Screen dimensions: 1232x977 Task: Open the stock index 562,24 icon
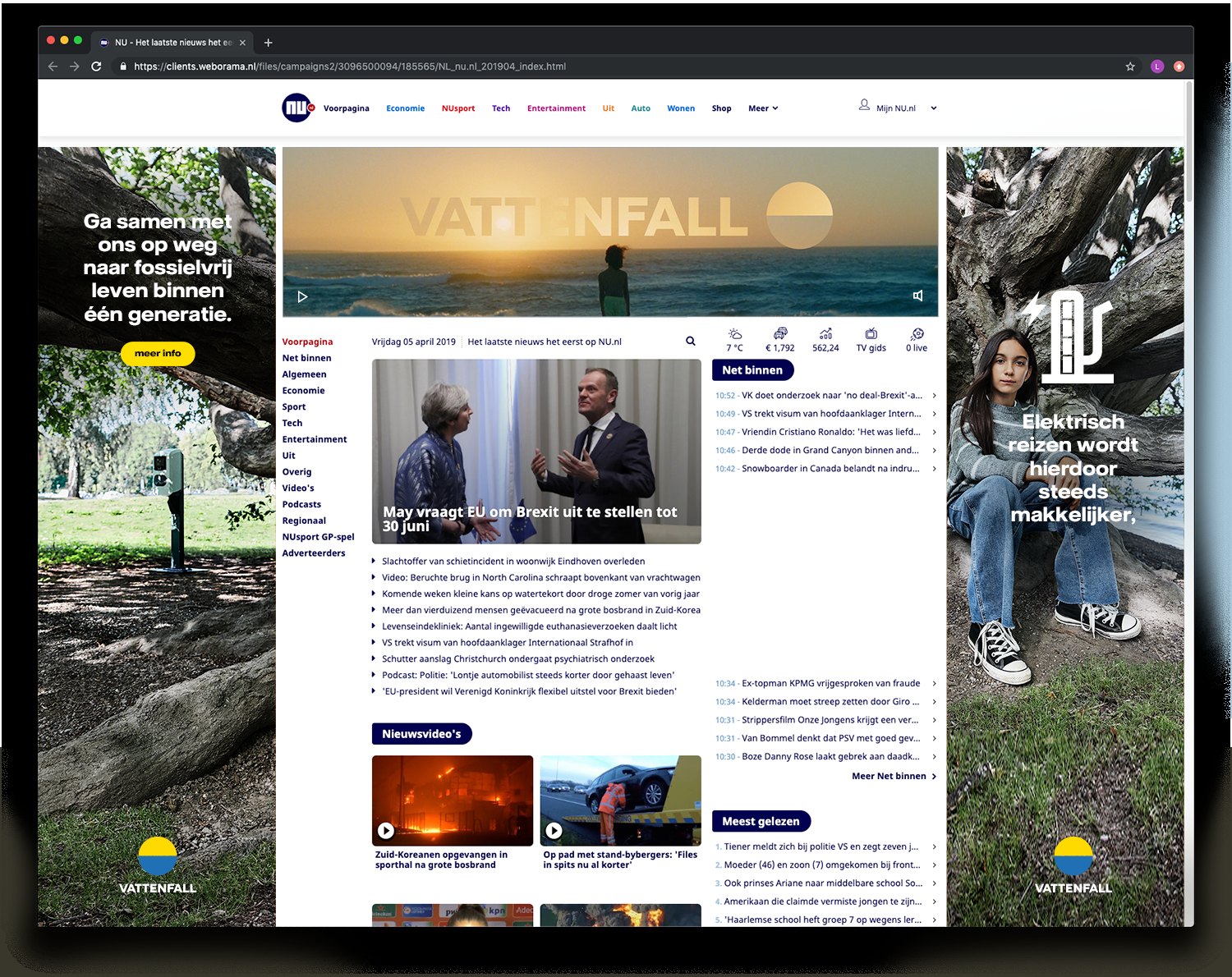[x=825, y=340]
